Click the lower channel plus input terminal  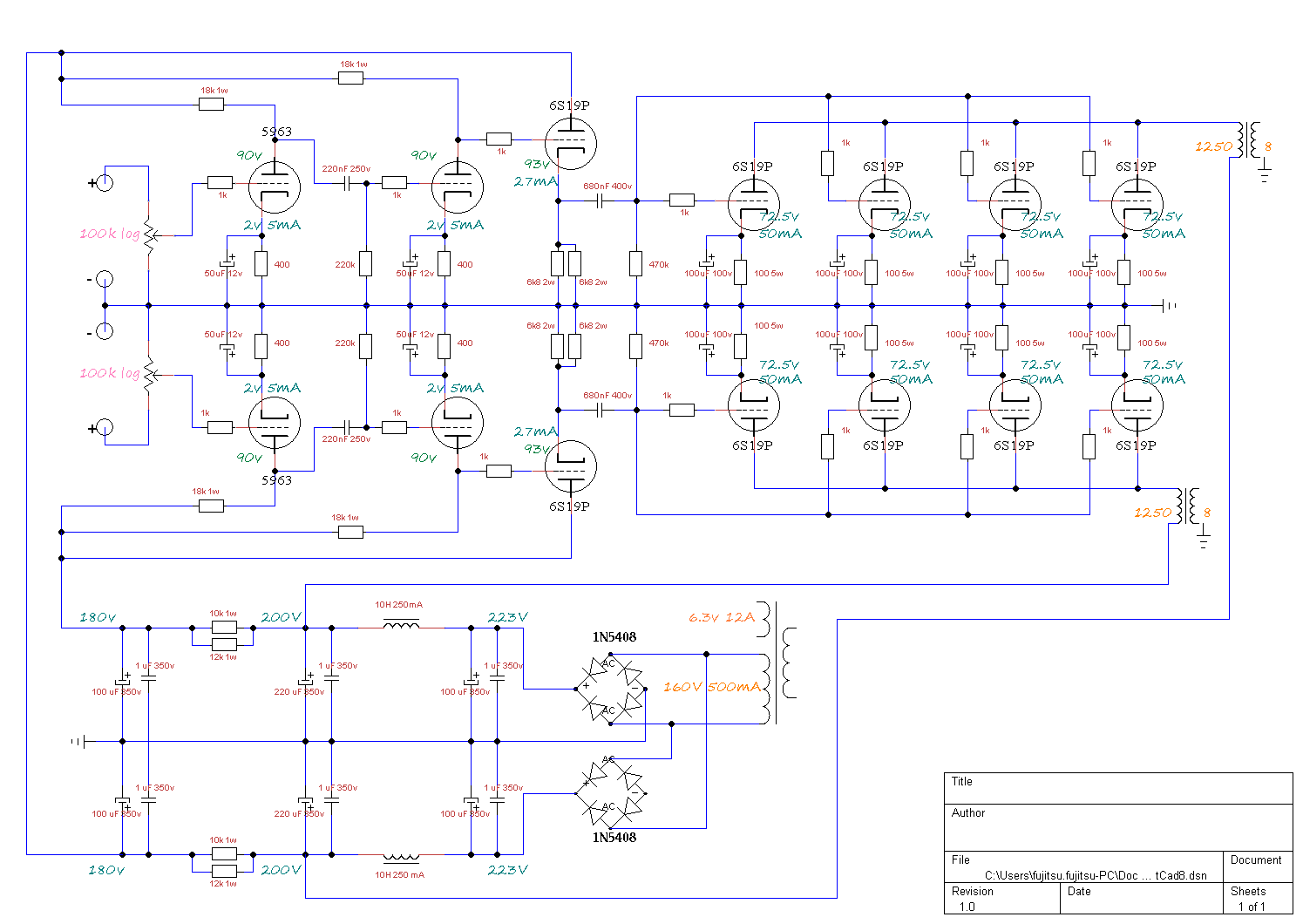click(x=104, y=427)
